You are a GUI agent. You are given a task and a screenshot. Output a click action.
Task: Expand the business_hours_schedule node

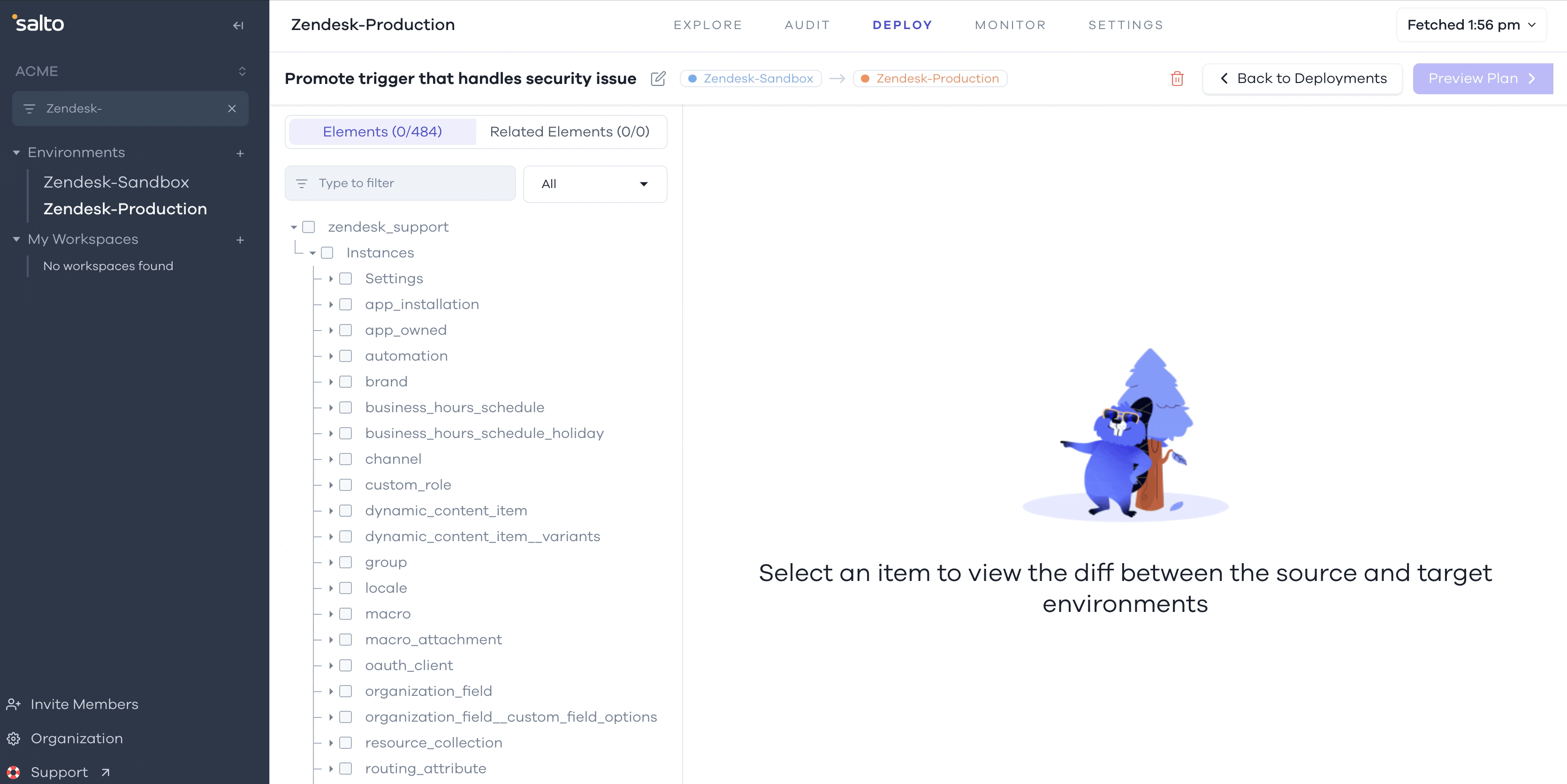pyautogui.click(x=331, y=408)
